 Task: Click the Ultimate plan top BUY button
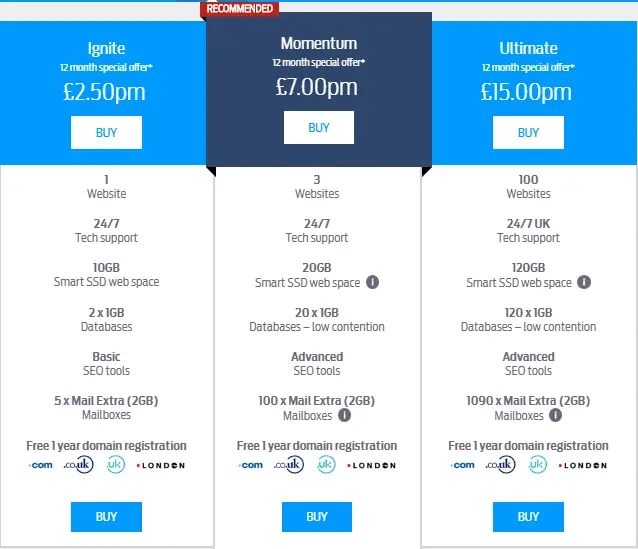[x=528, y=132]
